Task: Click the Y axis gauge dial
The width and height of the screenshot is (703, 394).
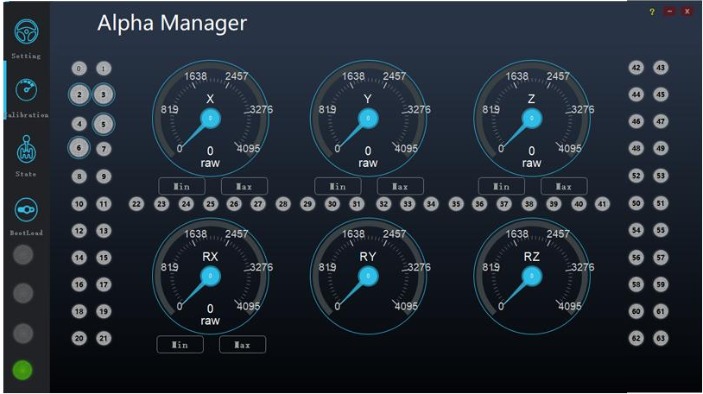Action: 368,118
